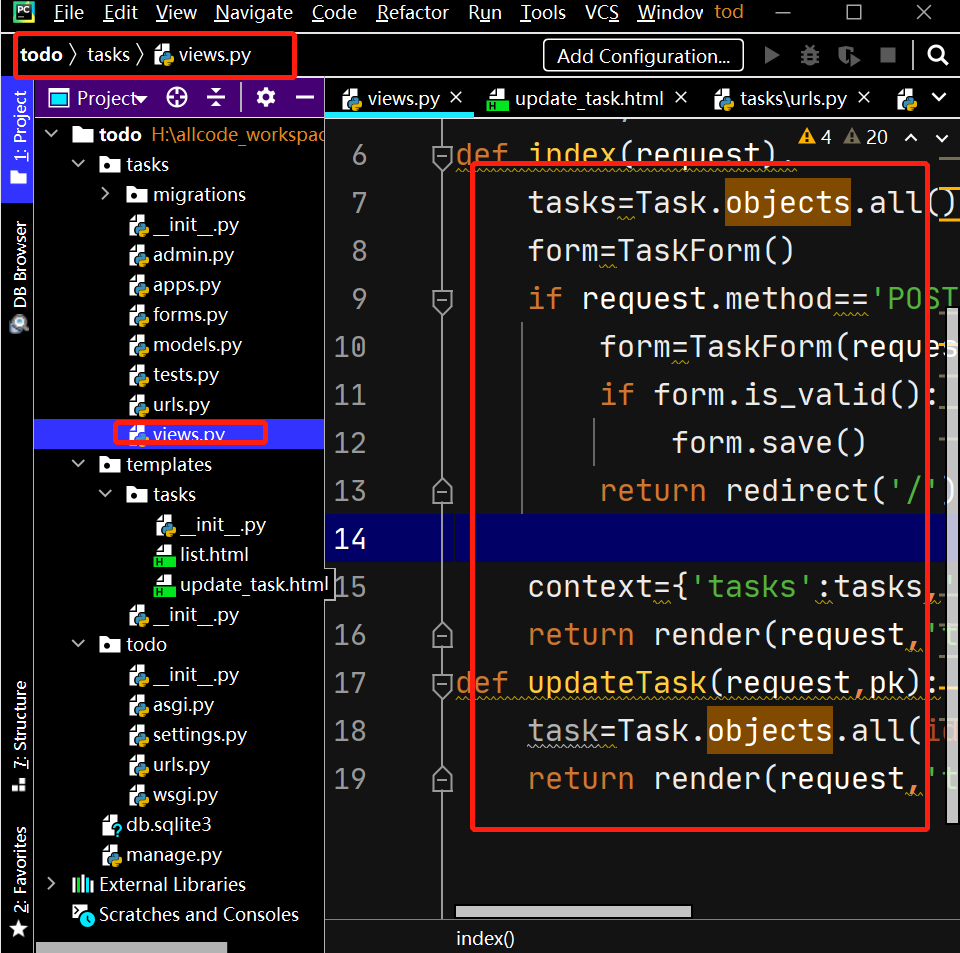Select Scratches and Consoles node

click(x=186, y=914)
